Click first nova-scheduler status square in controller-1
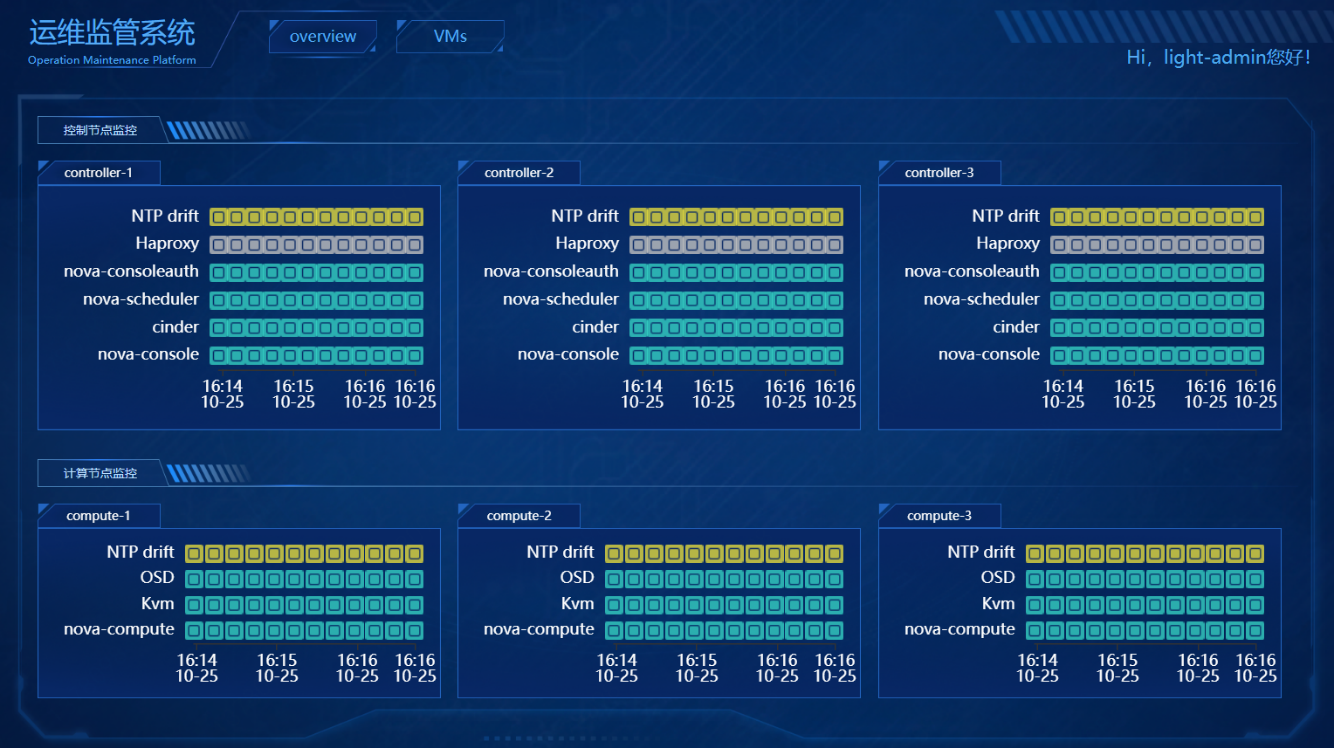Image resolution: width=1334 pixels, height=748 pixels. [x=218, y=300]
